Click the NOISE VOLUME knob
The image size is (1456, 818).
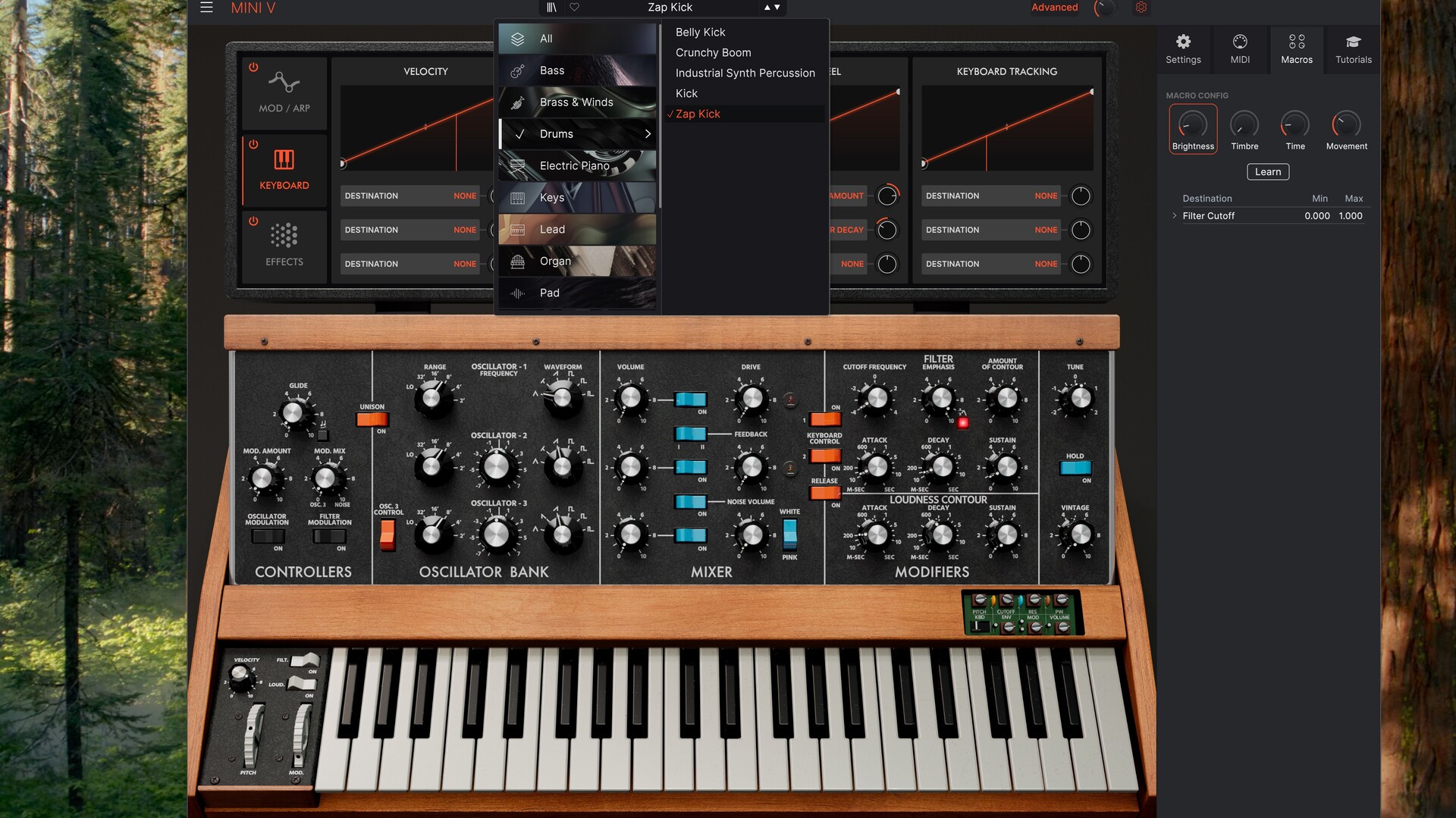click(x=752, y=534)
